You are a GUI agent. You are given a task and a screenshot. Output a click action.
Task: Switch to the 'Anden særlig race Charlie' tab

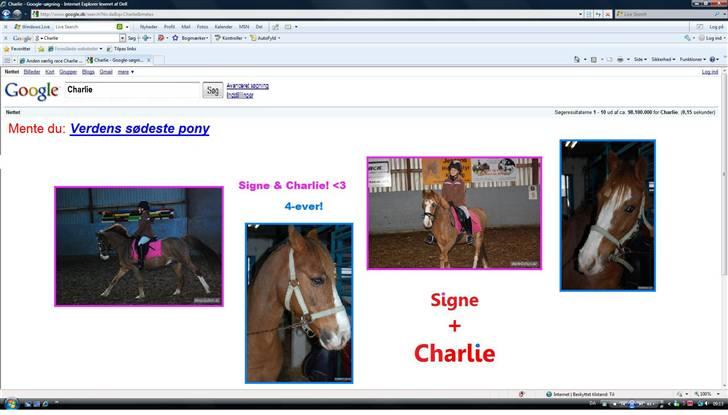click(x=51, y=60)
